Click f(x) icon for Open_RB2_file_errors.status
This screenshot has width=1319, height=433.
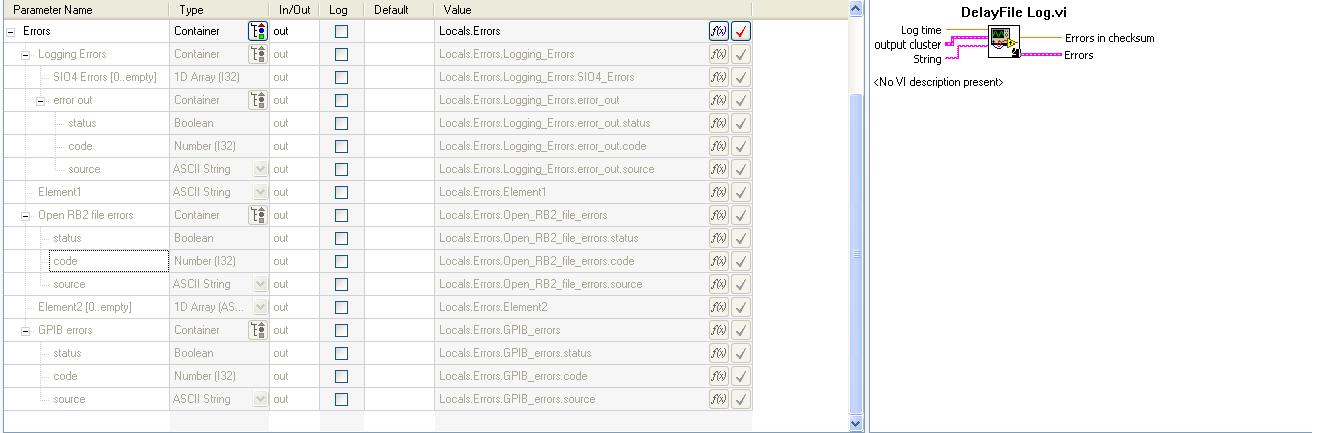coord(718,238)
